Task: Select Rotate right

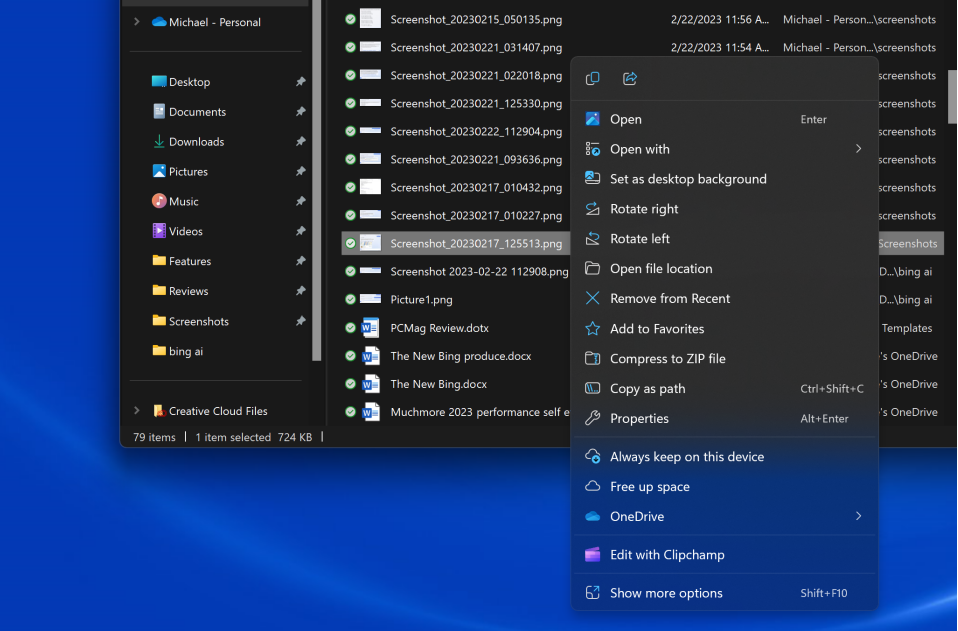Action: point(724,209)
